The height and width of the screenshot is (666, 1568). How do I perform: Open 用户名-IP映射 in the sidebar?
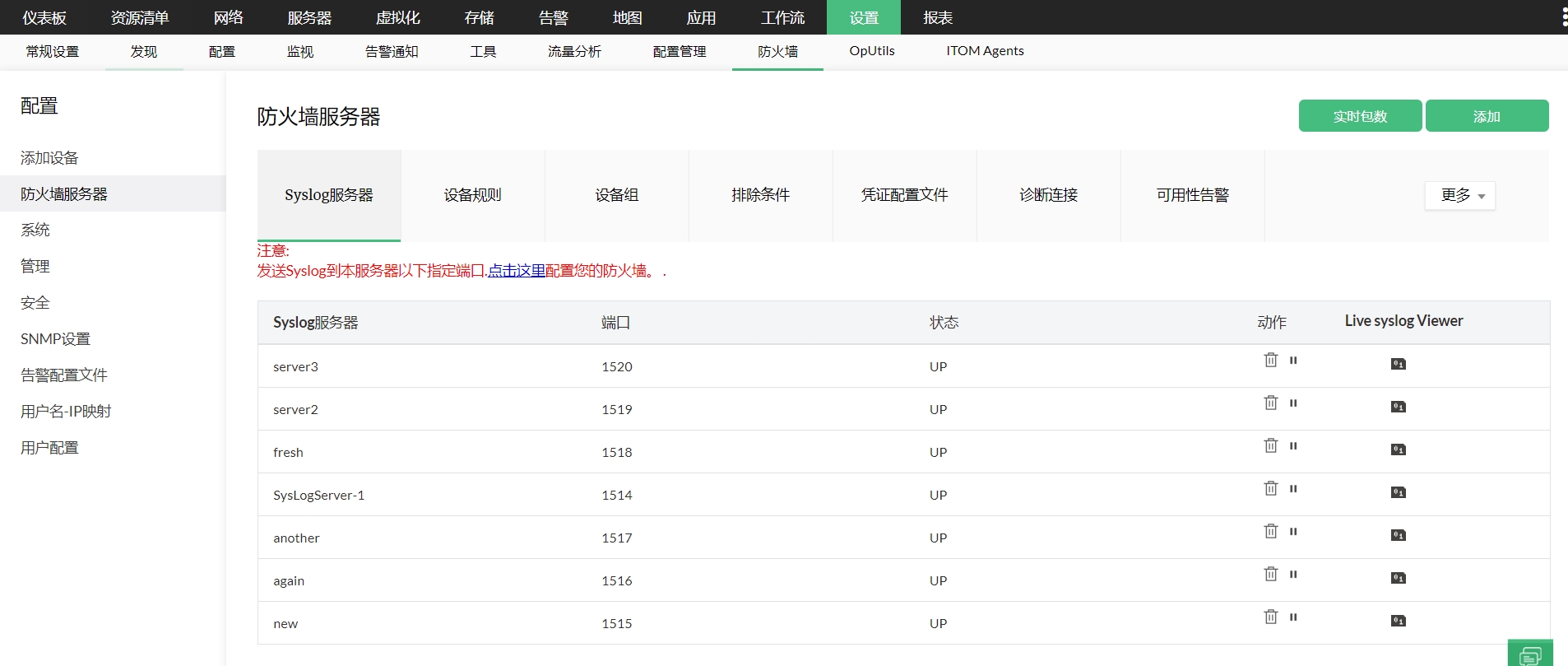point(66,412)
